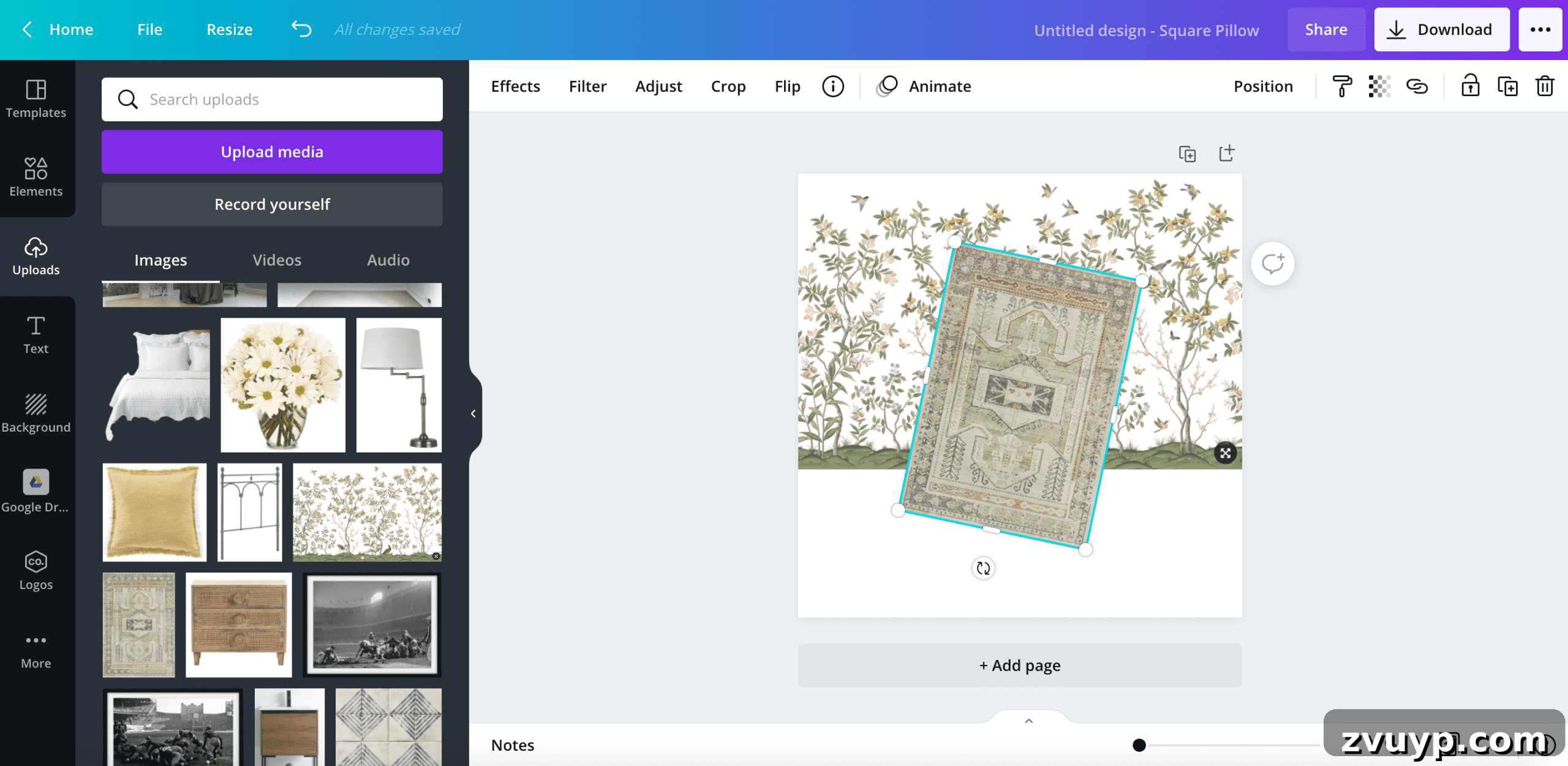The height and width of the screenshot is (766, 1568).
Task: Click the Upload media button
Action: tap(272, 152)
